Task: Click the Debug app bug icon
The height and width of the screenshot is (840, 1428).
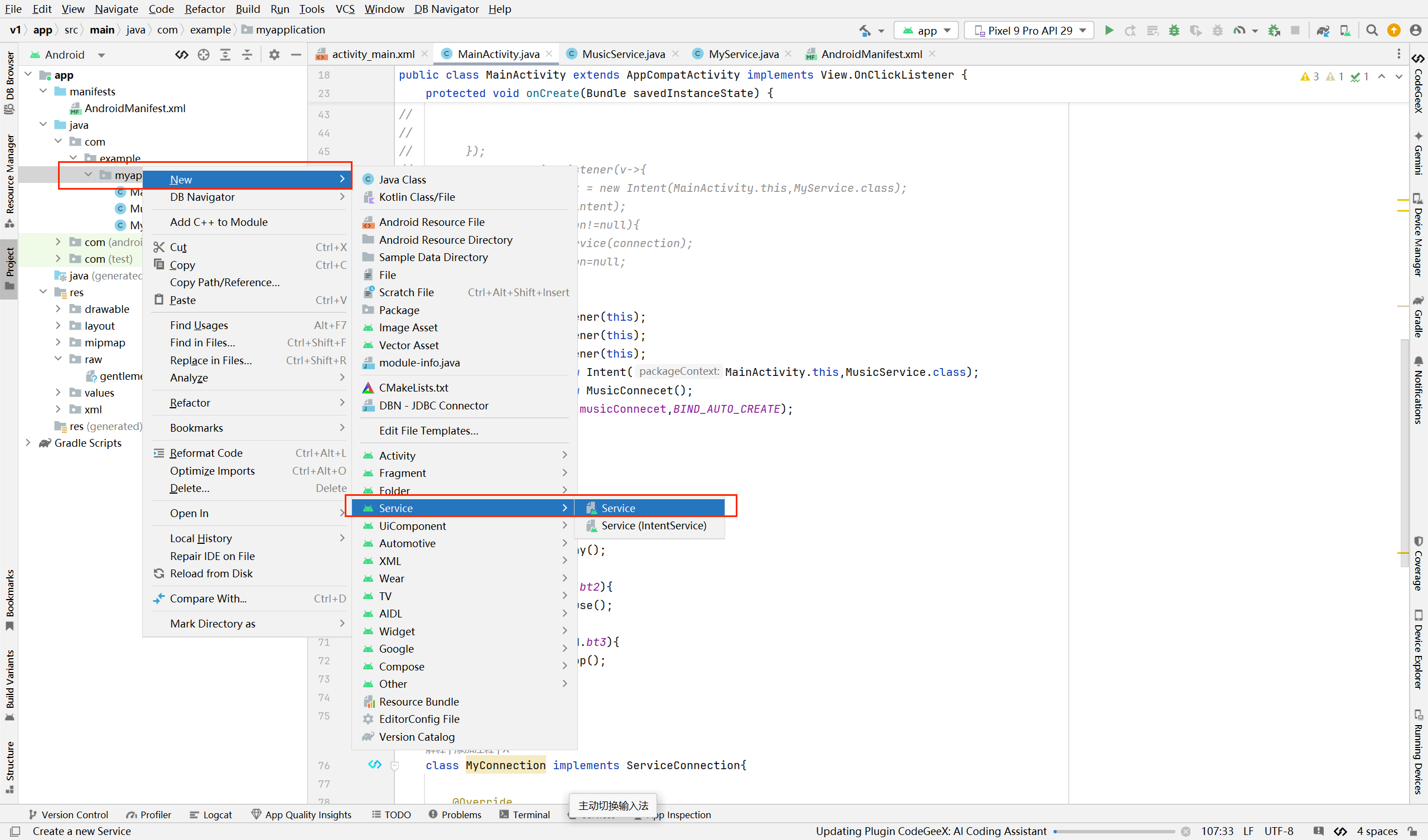Action: click(x=1174, y=31)
